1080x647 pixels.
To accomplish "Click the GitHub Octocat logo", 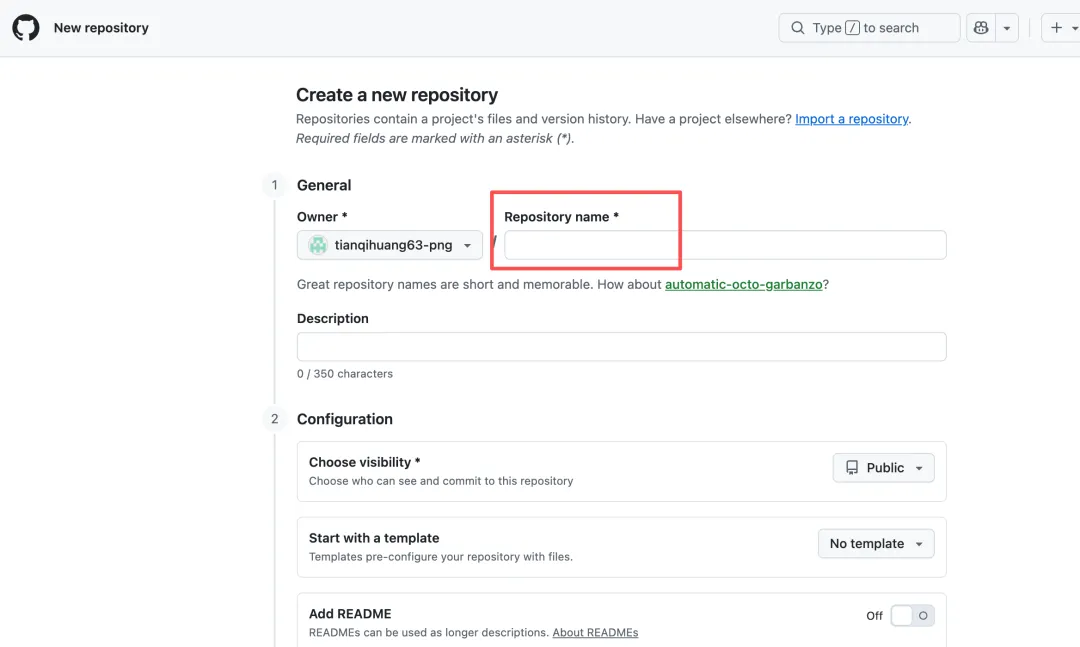I will (26, 28).
